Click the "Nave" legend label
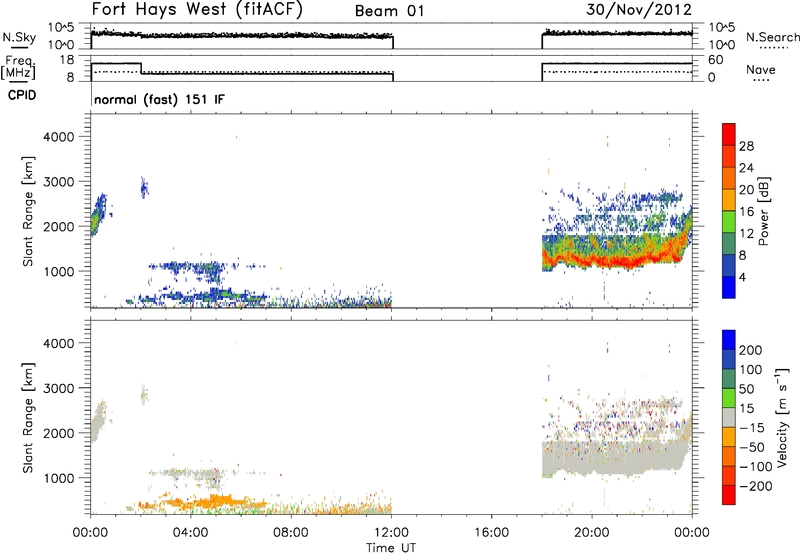Screen dimensions: 800x554 pos(761,69)
